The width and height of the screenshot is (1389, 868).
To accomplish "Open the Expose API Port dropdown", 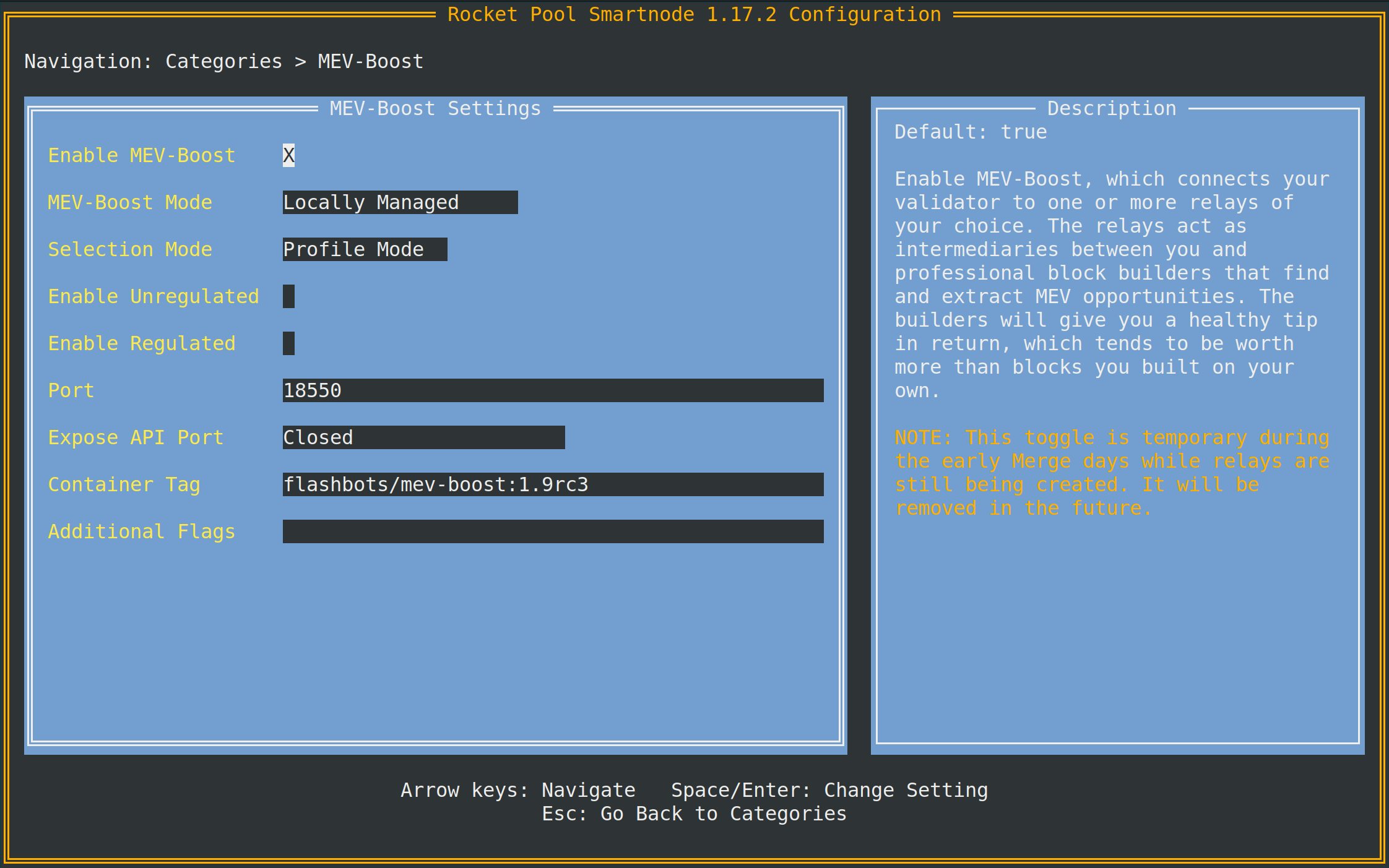I will tap(423, 437).
